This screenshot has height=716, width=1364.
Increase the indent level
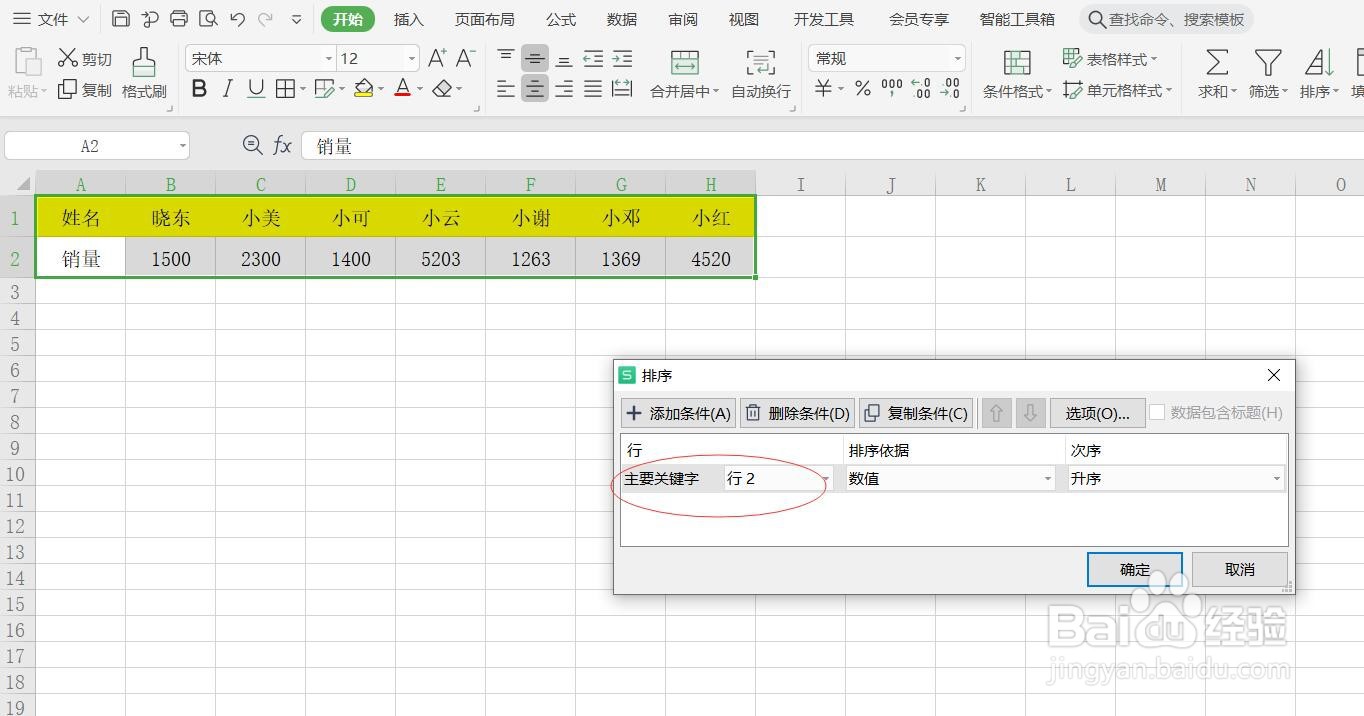(622, 58)
